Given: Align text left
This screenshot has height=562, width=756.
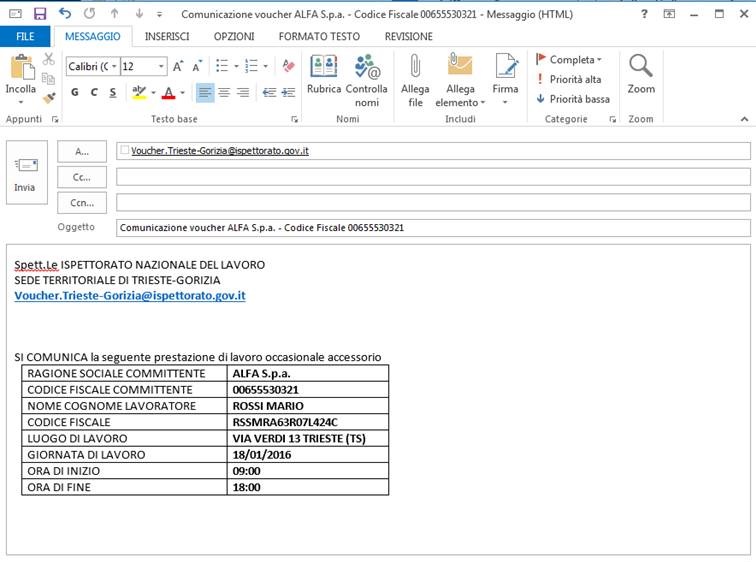Looking at the screenshot, I should click(205, 92).
